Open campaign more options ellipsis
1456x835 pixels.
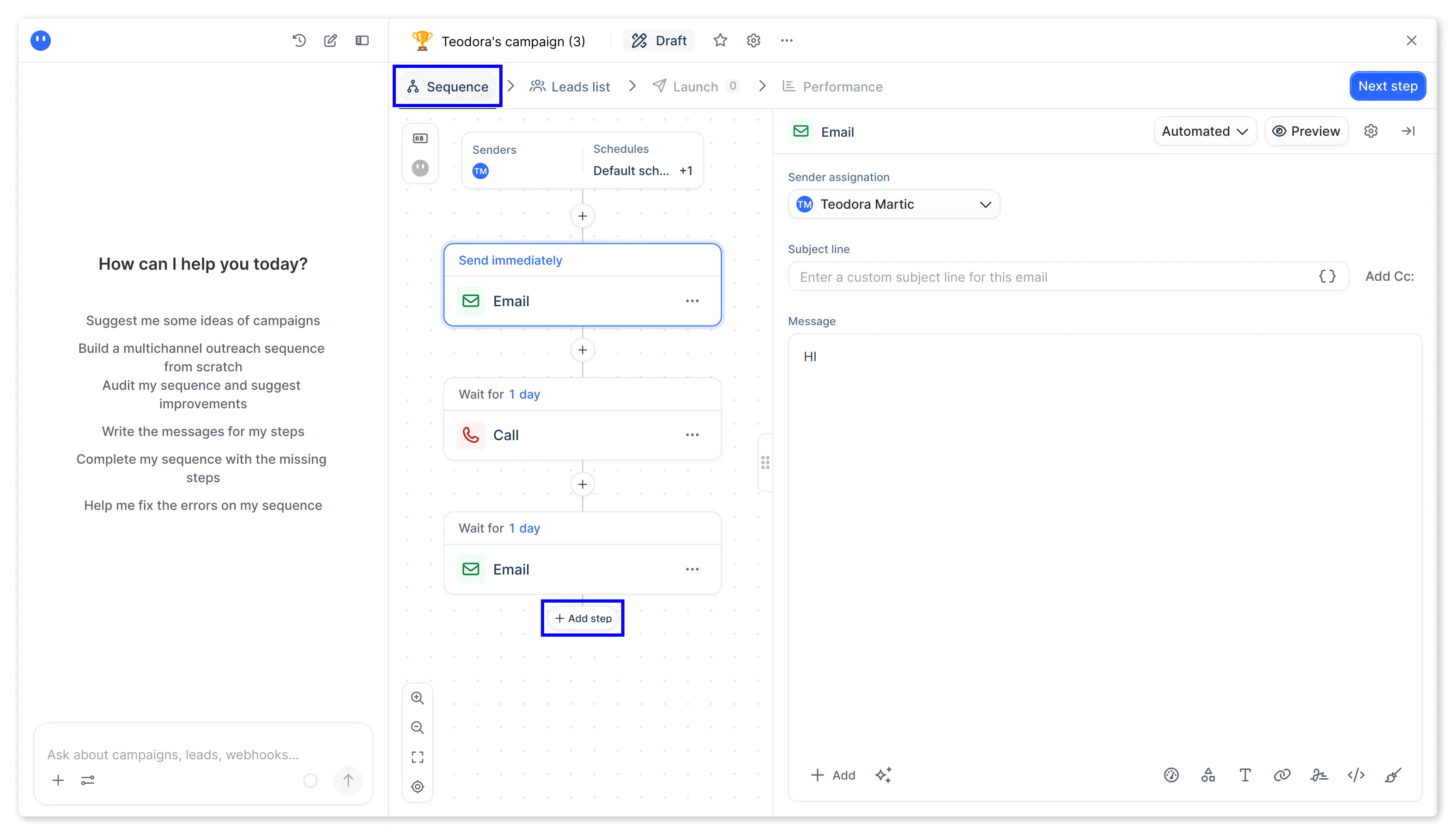[787, 40]
